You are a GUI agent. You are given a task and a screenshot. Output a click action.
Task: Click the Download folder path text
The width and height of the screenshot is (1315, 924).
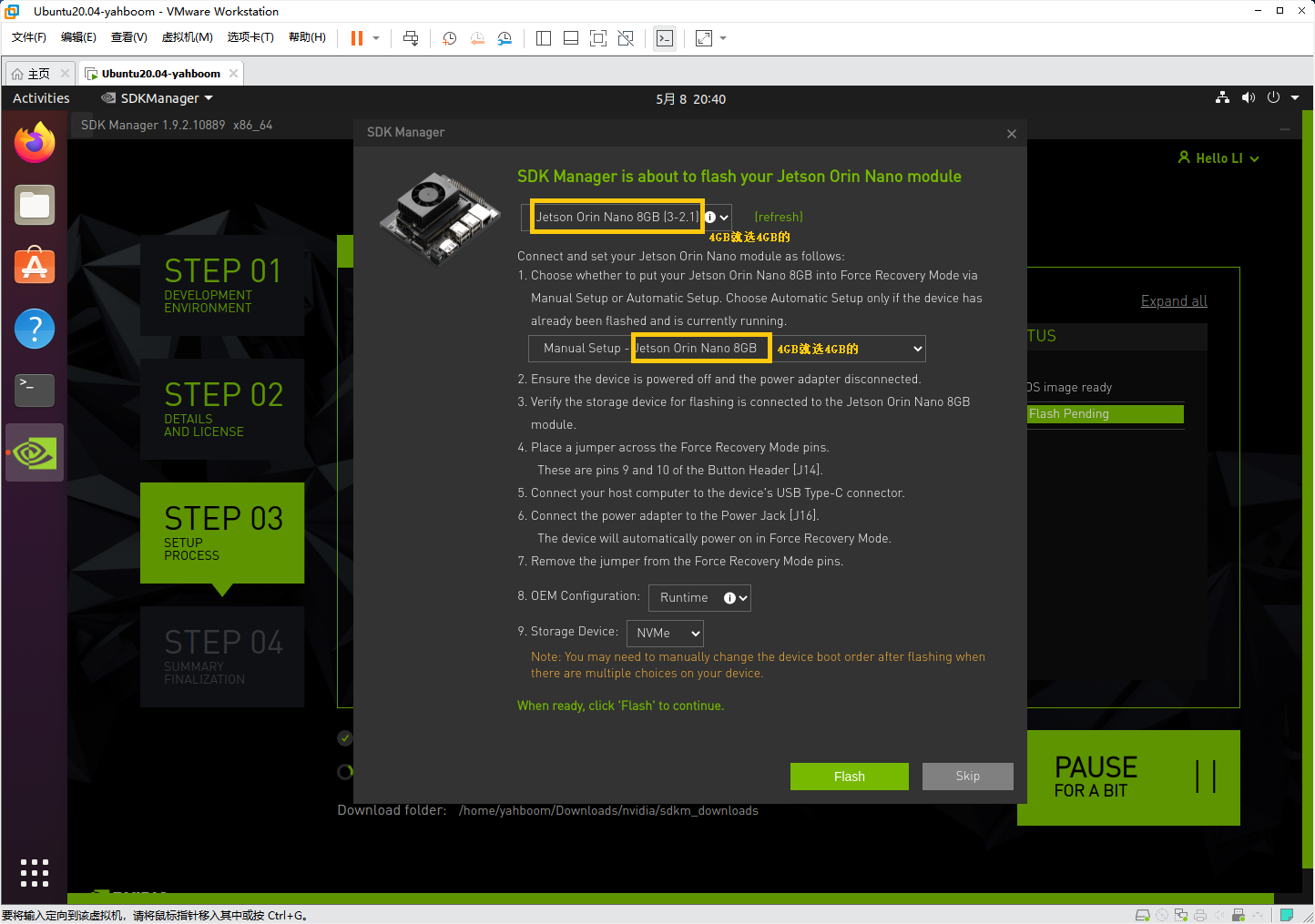pyautogui.click(x=608, y=810)
